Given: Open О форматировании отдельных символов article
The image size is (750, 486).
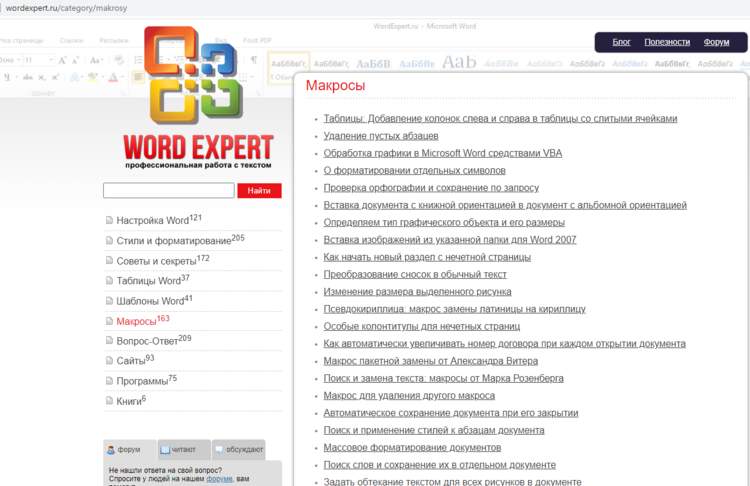Looking at the screenshot, I should click(x=414, y=170).
